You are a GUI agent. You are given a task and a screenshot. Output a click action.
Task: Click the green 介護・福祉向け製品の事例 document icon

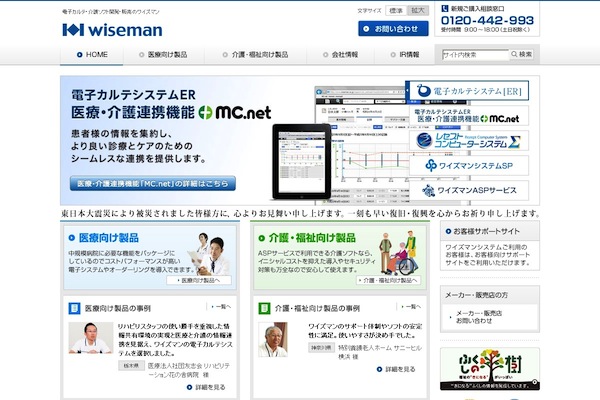264,308
